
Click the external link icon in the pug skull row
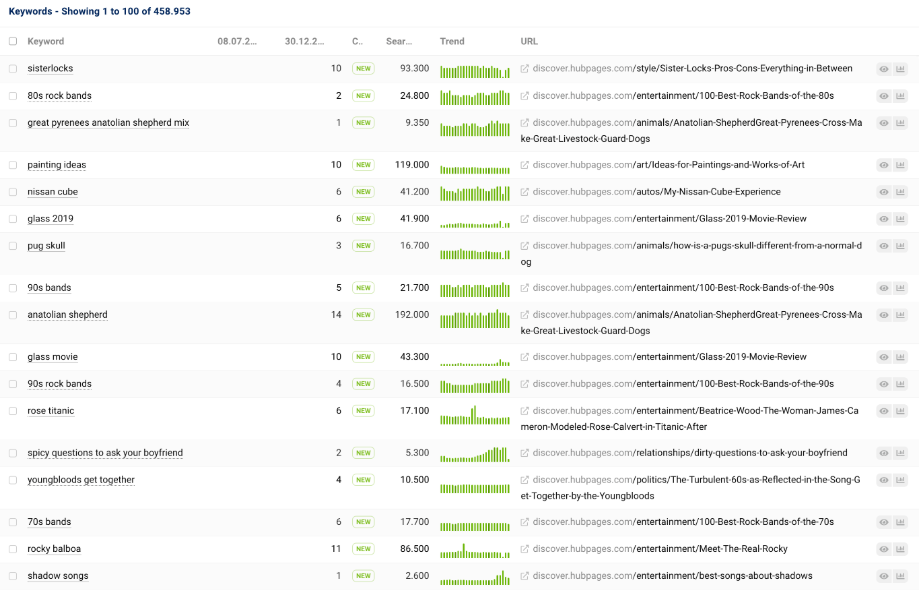525,246
